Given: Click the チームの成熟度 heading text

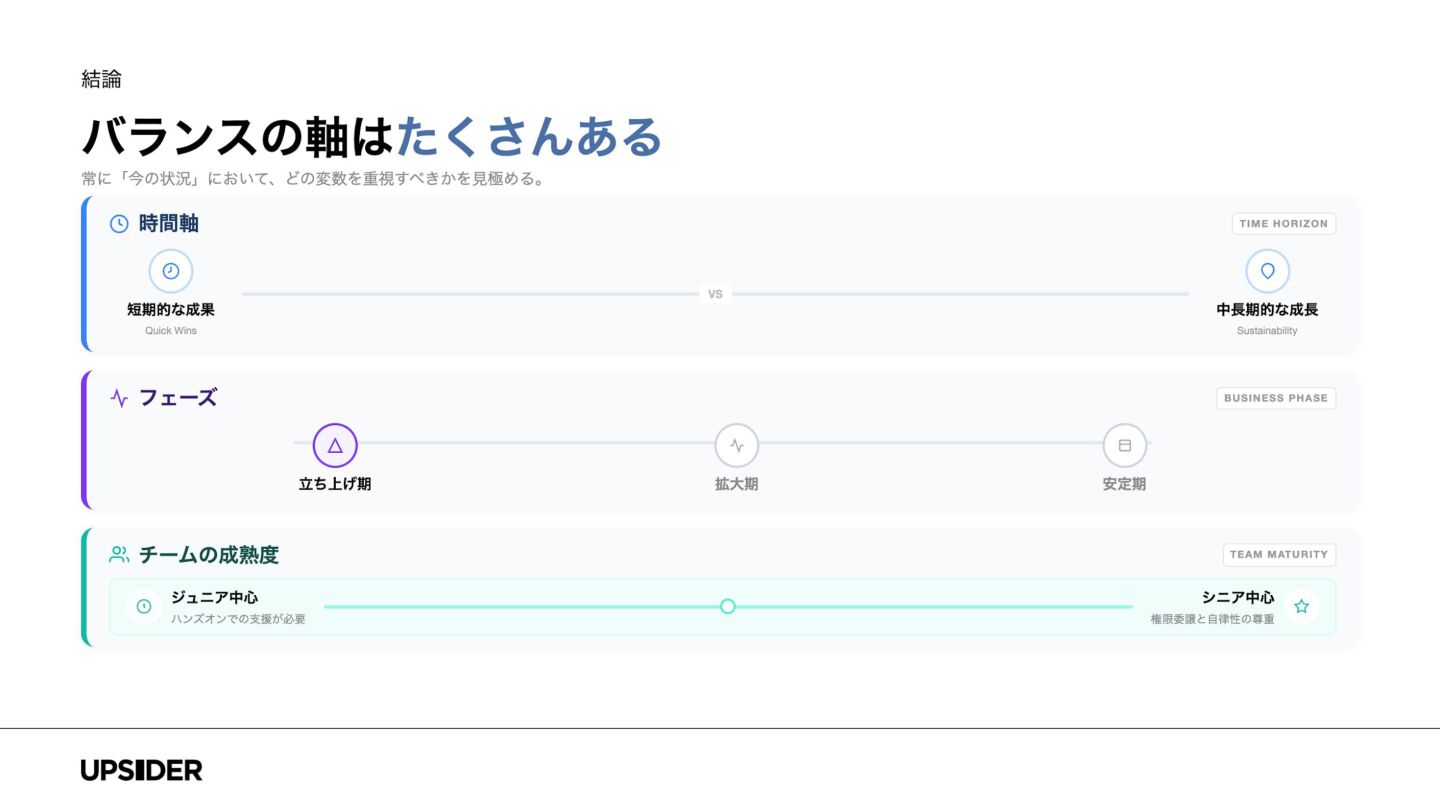Looking at the screenshot, I should tap(208, 555).
